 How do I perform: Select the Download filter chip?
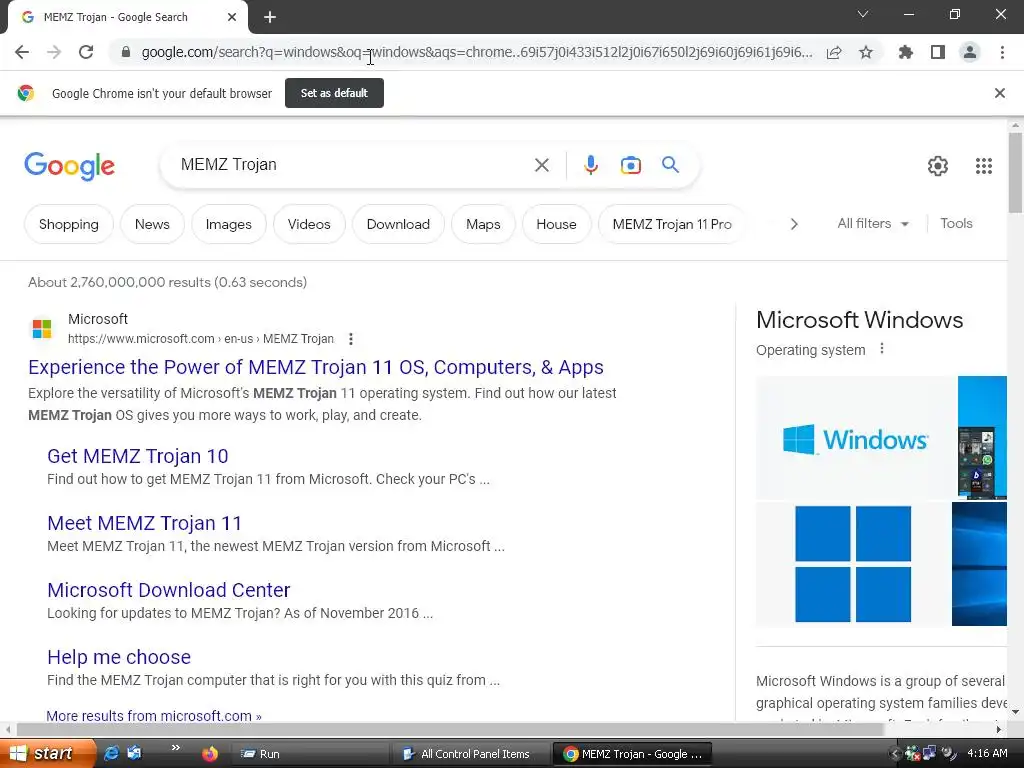click(x=398, y=224)
